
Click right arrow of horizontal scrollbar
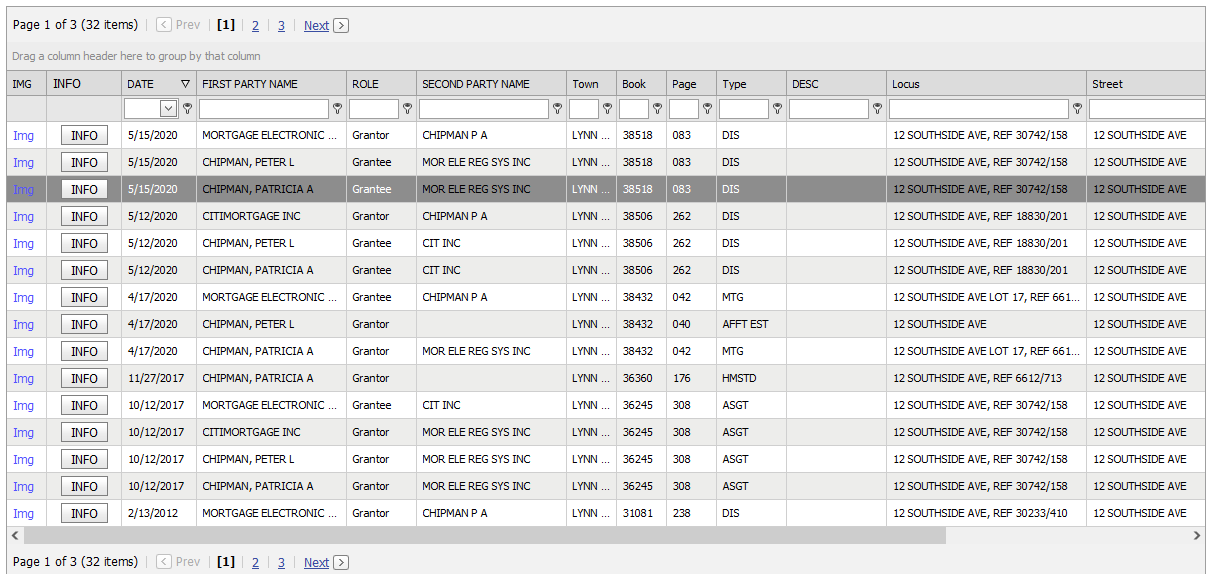(1197, 536)
